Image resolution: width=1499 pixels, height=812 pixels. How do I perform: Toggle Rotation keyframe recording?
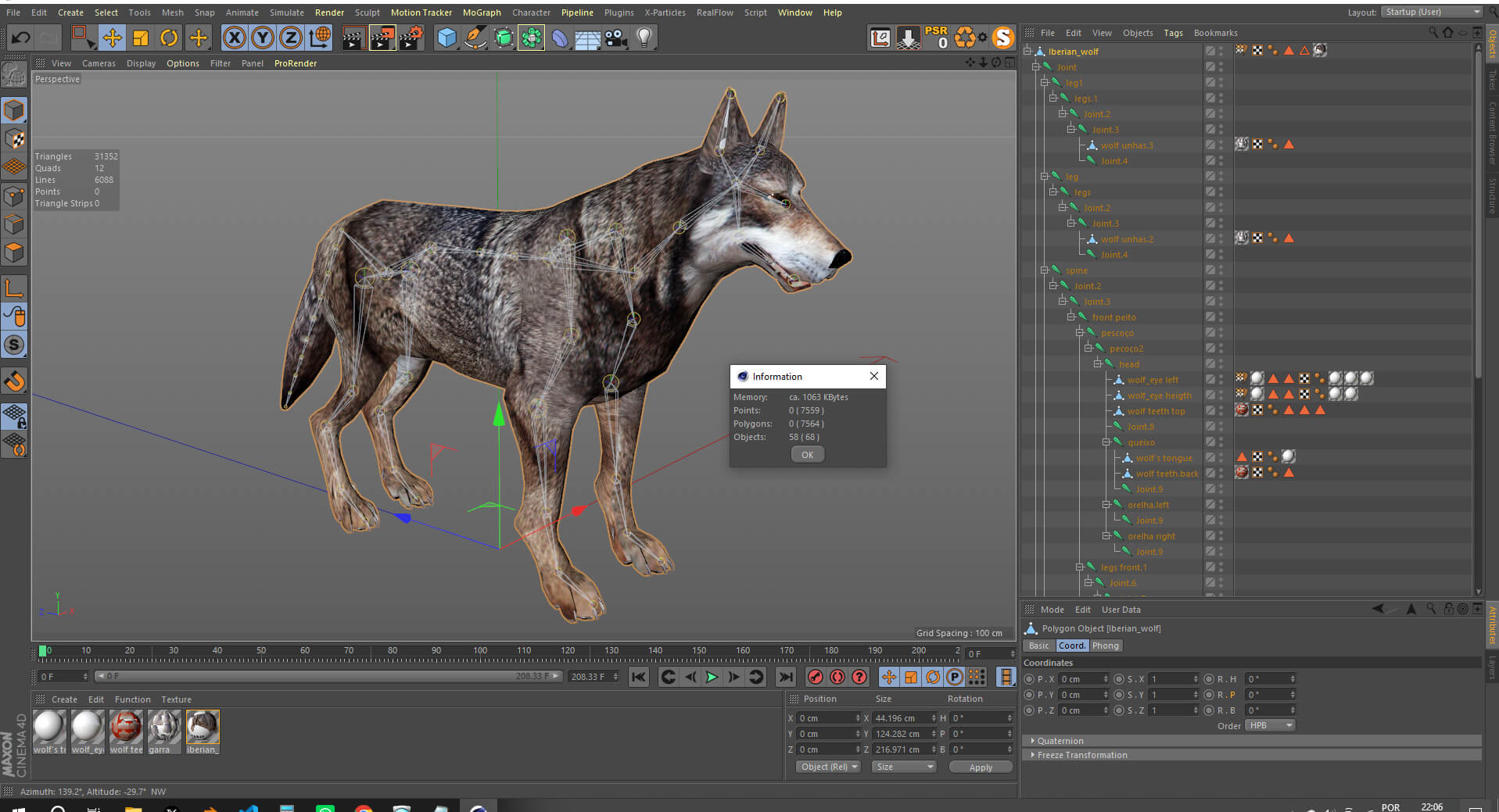[x=933, y=677]
